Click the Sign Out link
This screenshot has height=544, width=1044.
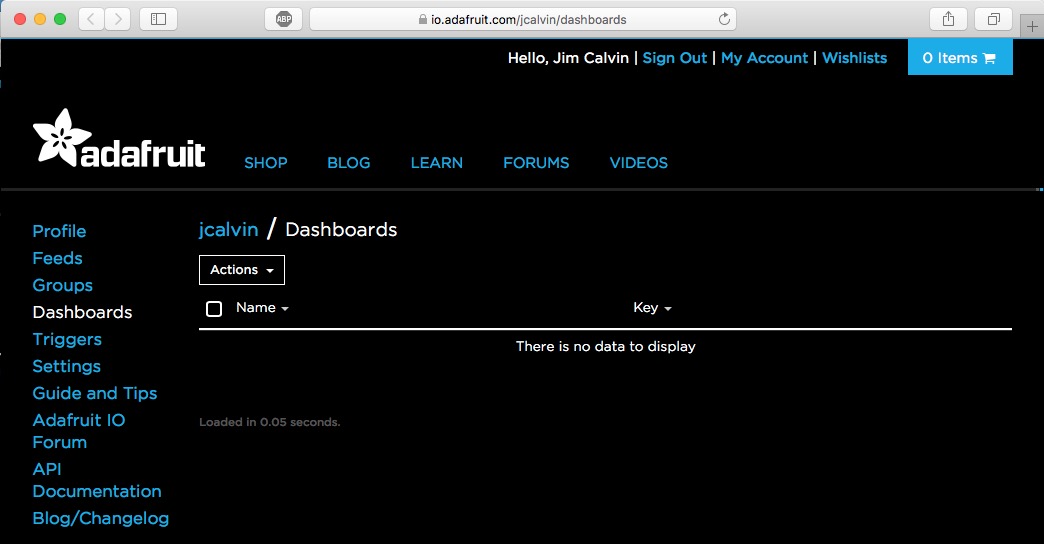[674, 58]
